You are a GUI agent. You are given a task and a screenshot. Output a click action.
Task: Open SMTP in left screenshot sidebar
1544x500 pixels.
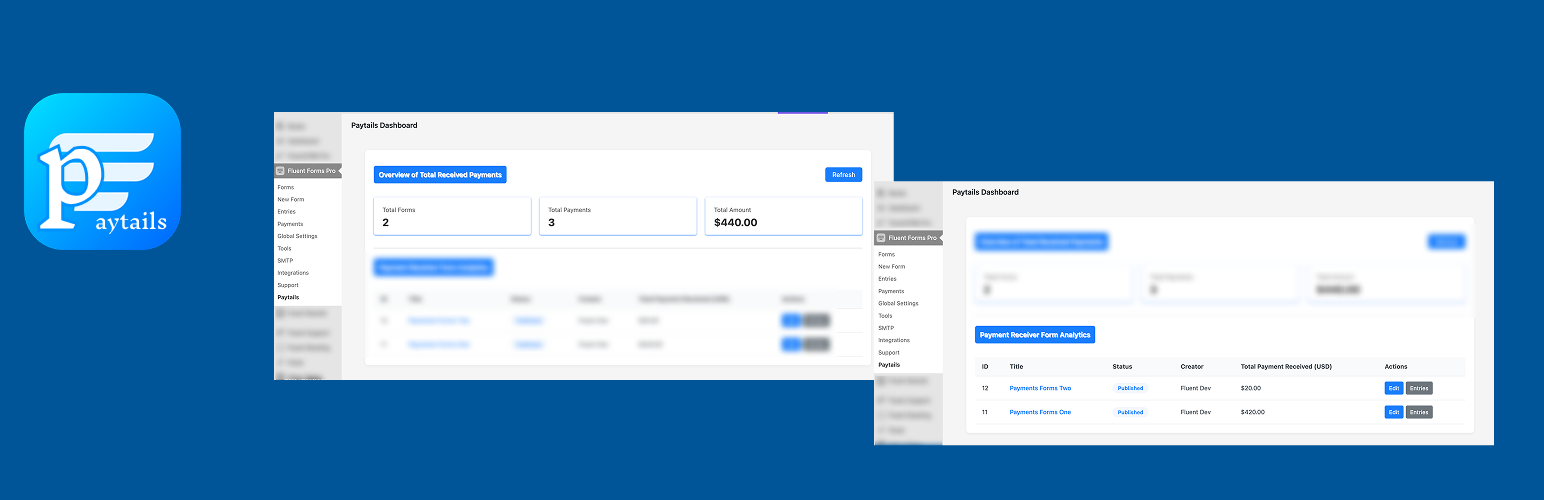pos(285,260)
